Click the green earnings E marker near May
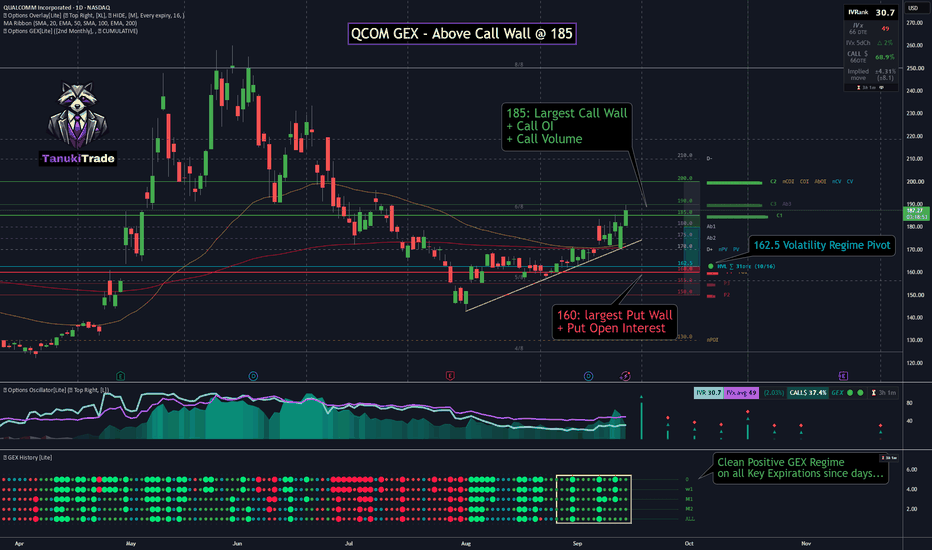The width and height of the screenshot is (932, 550). tap(120, 376)
